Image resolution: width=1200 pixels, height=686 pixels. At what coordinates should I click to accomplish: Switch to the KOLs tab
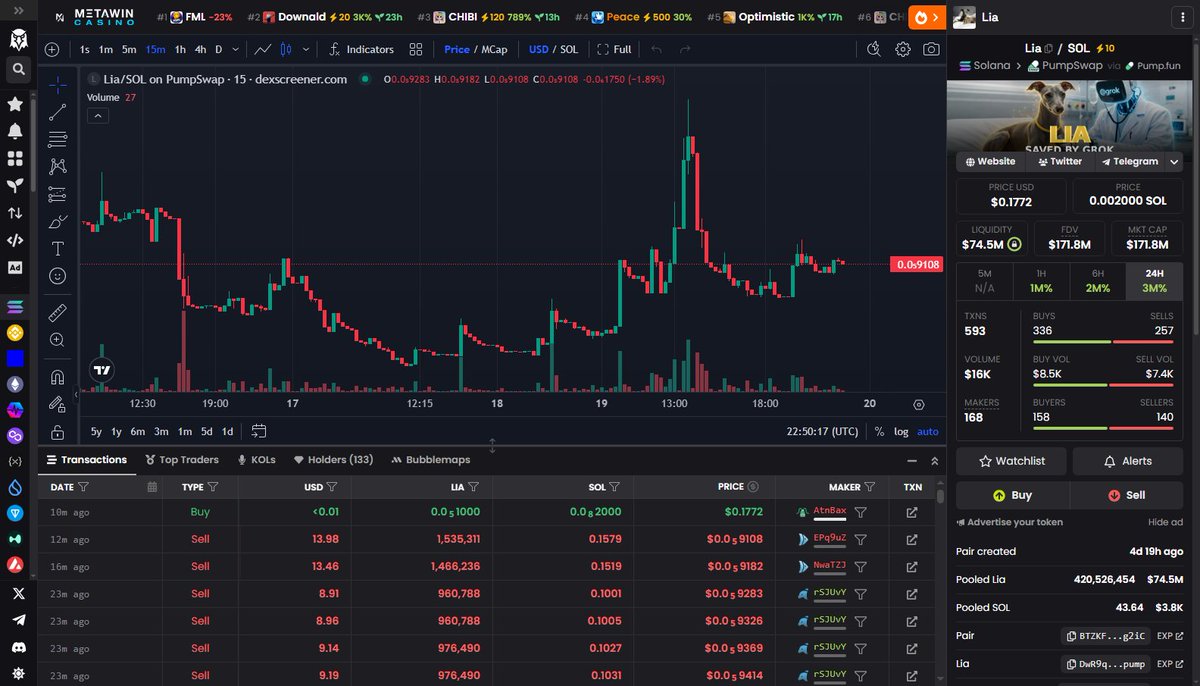point(256,460)
